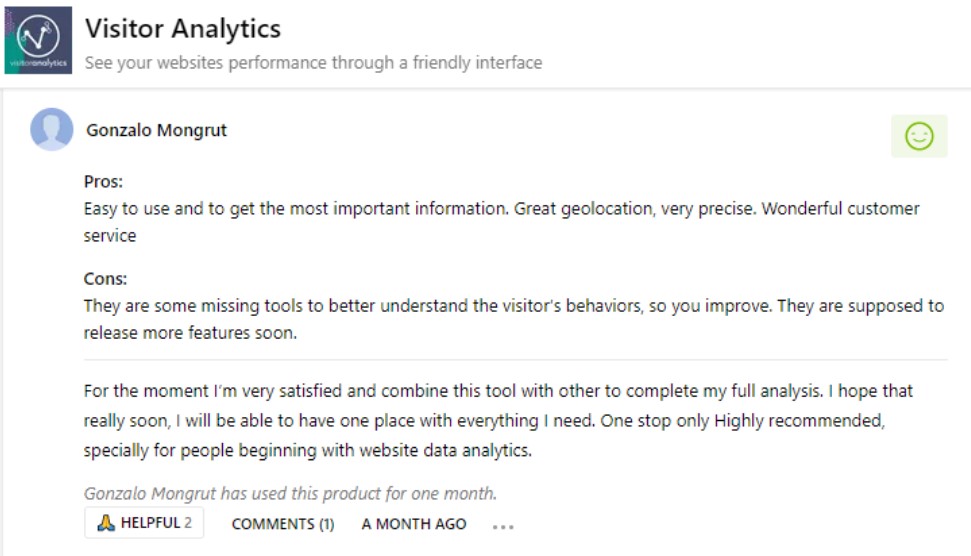Click the Pros heading
971x556 pixels.
point(103,183)
